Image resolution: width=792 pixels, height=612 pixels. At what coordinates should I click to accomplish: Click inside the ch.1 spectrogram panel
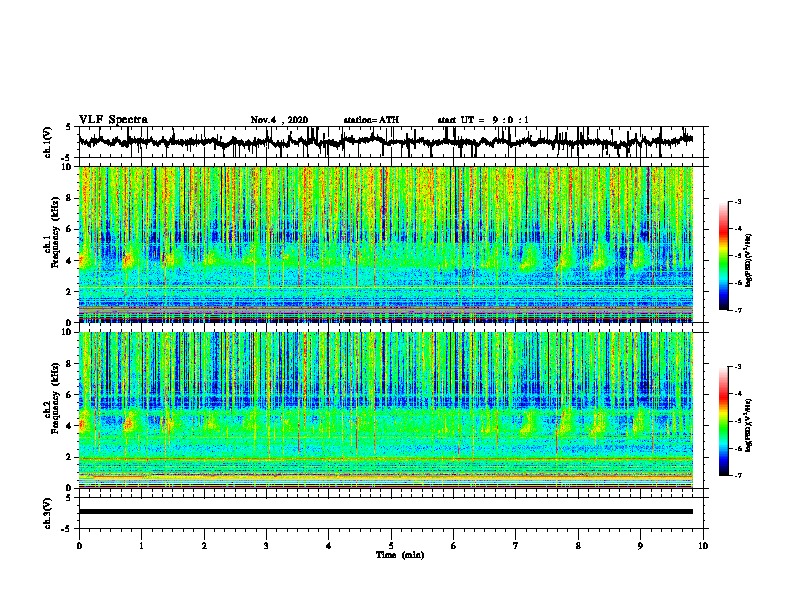386,244
